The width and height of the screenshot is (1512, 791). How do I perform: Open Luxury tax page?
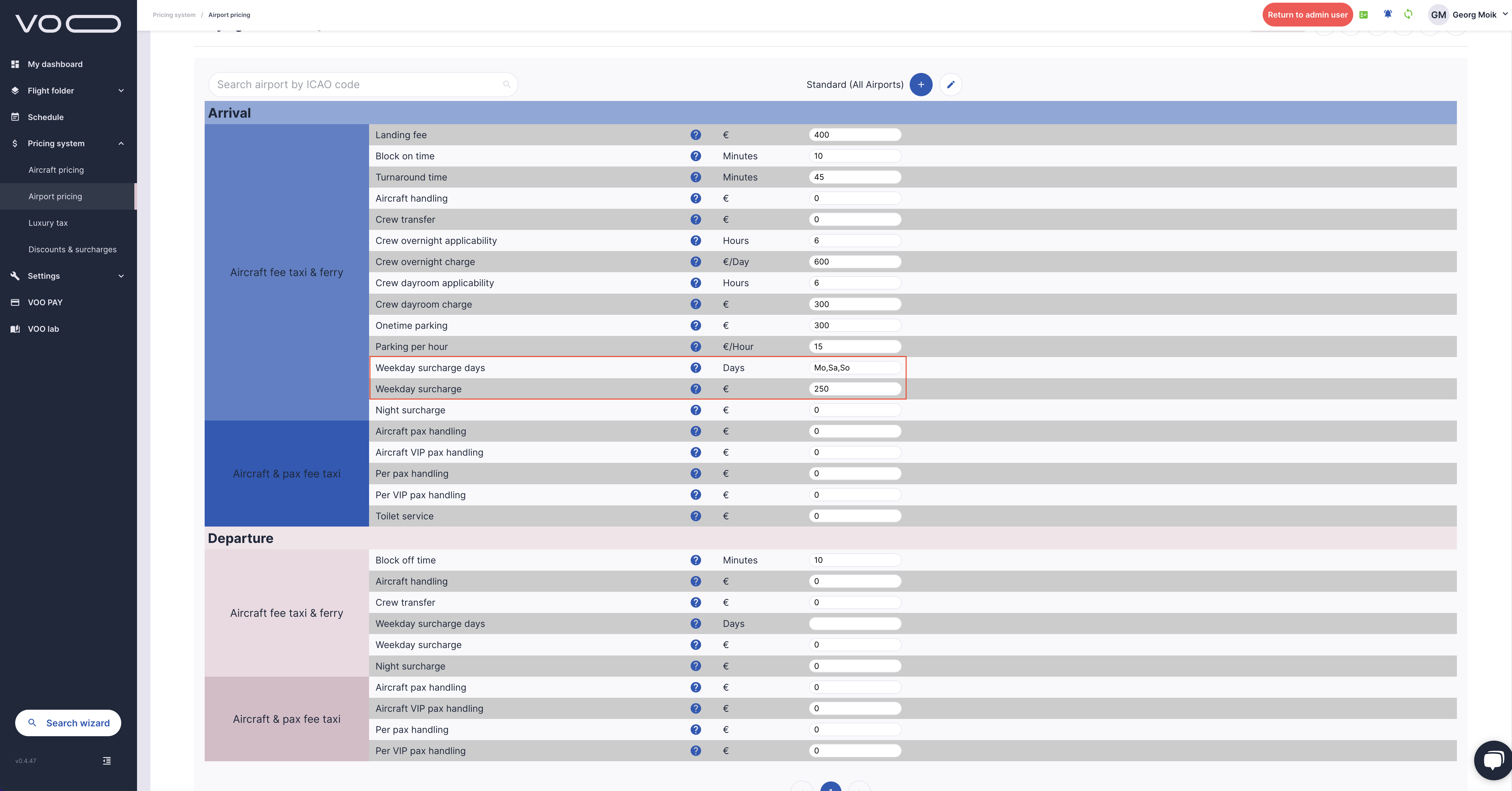(48, 223)
